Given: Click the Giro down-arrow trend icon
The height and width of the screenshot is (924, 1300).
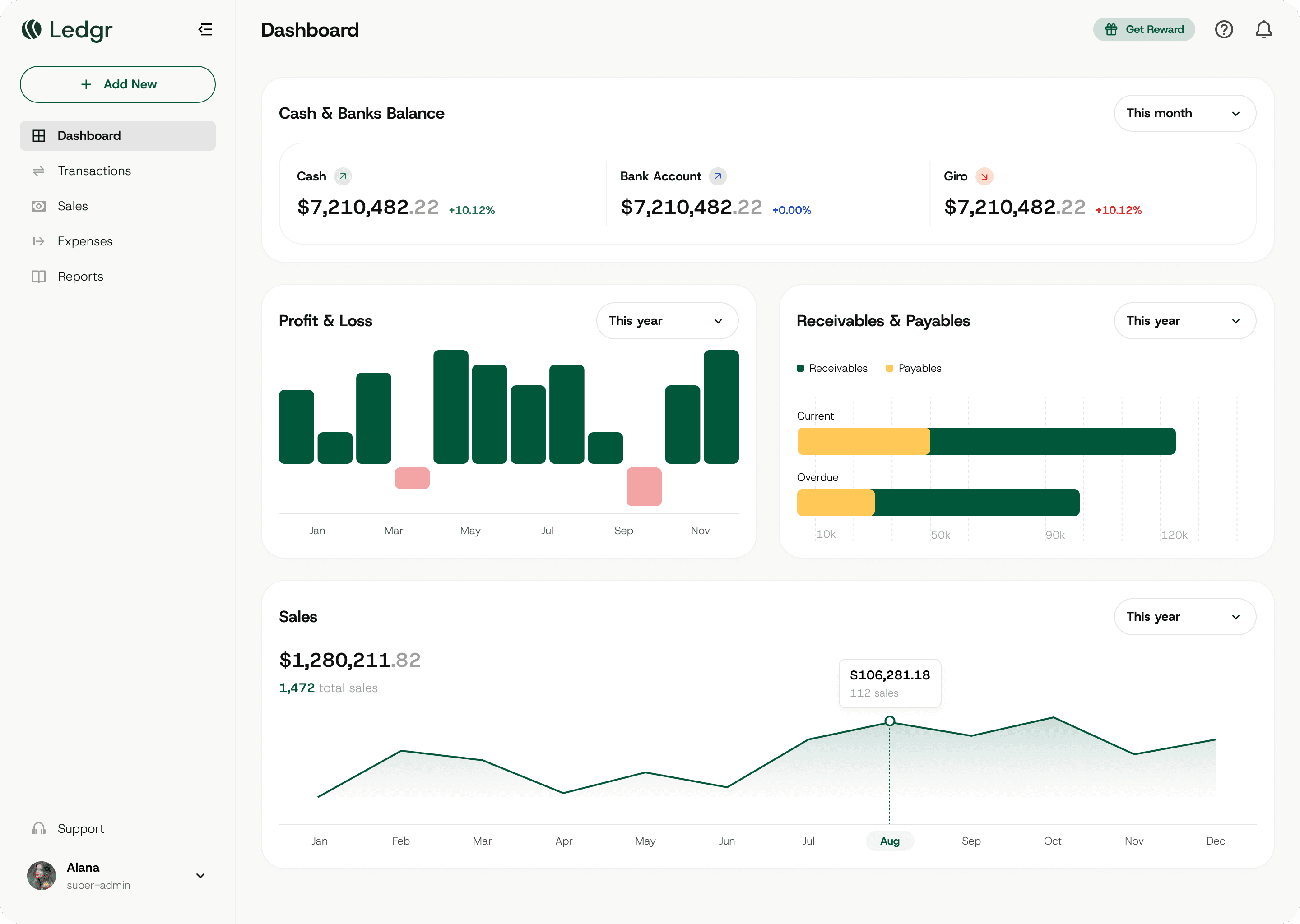Looking at the screenshot, I should coord(984,176).
